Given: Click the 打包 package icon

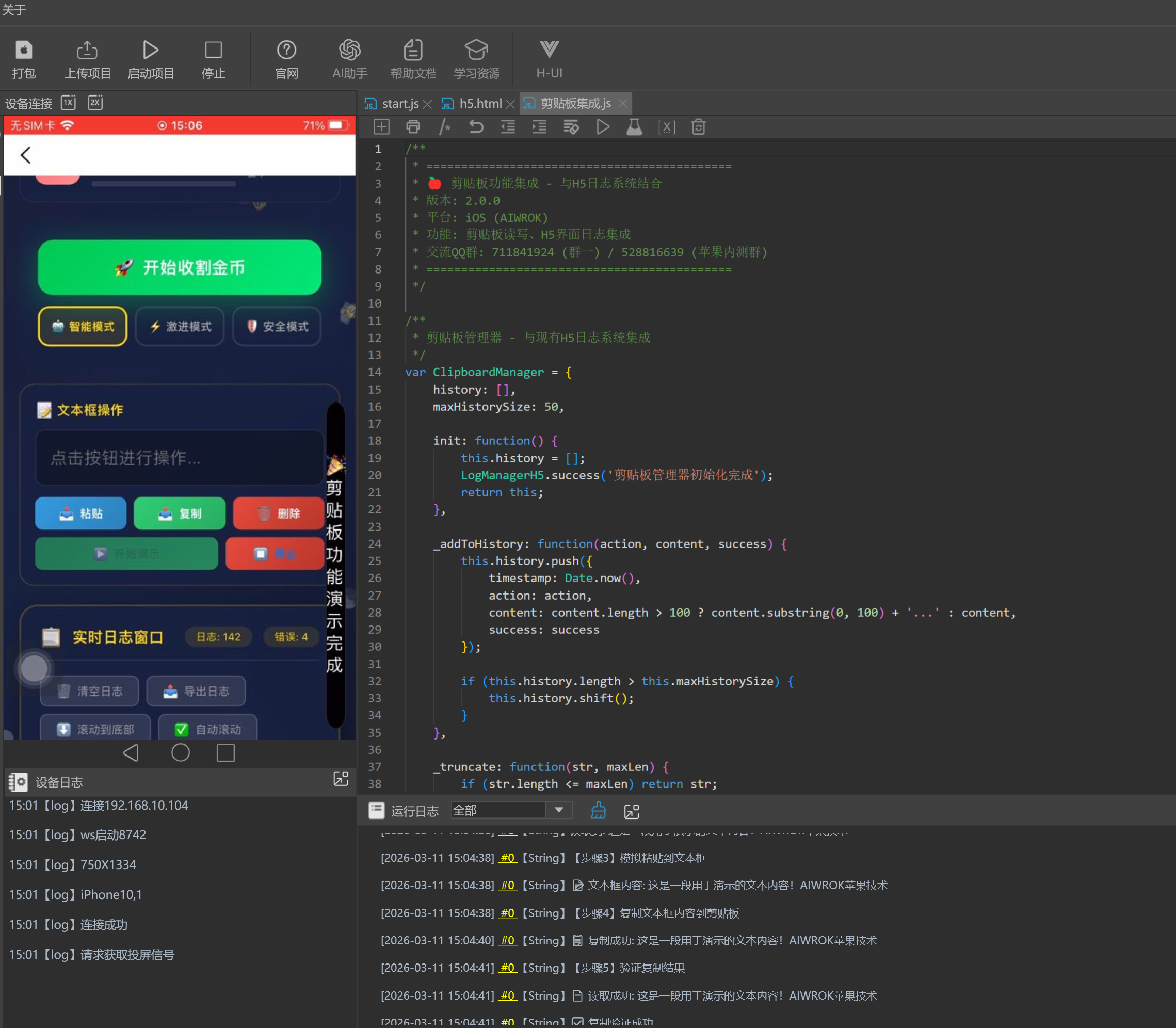Looking at the screenshot, I should (x=24, y=51).
